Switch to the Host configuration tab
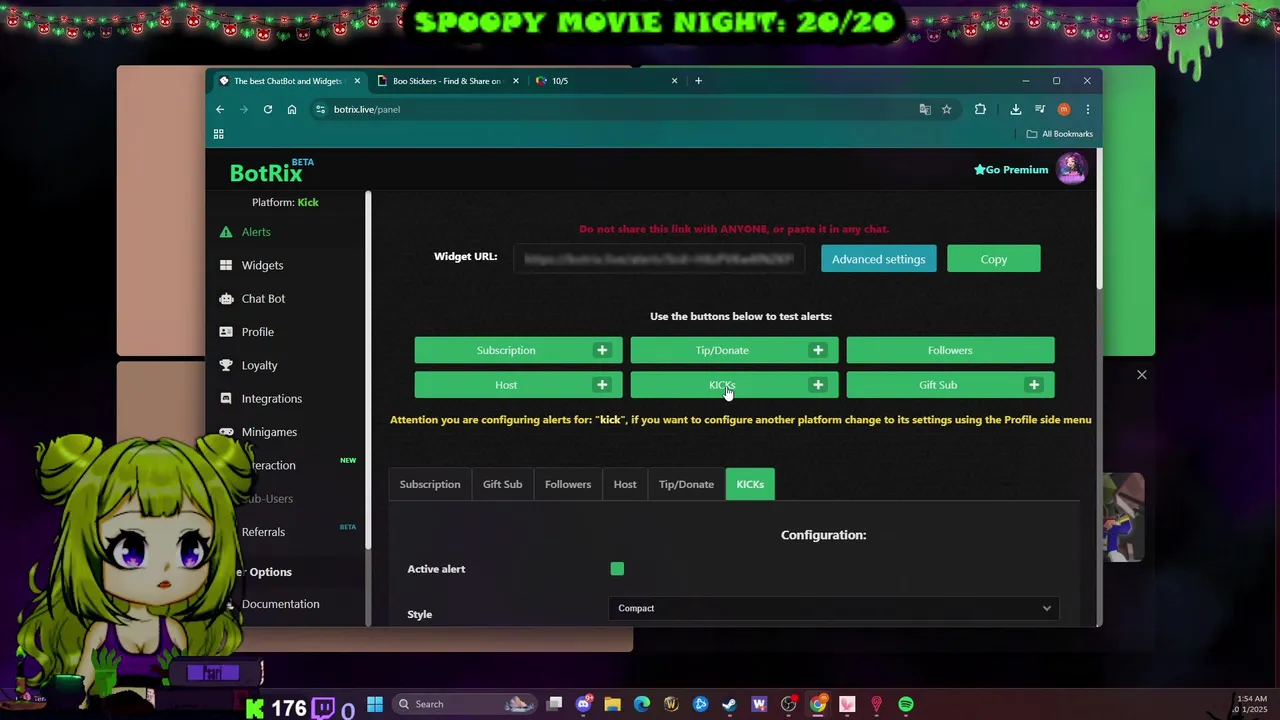This screenshot has height=720, width=1280. [x=625, y=484]
